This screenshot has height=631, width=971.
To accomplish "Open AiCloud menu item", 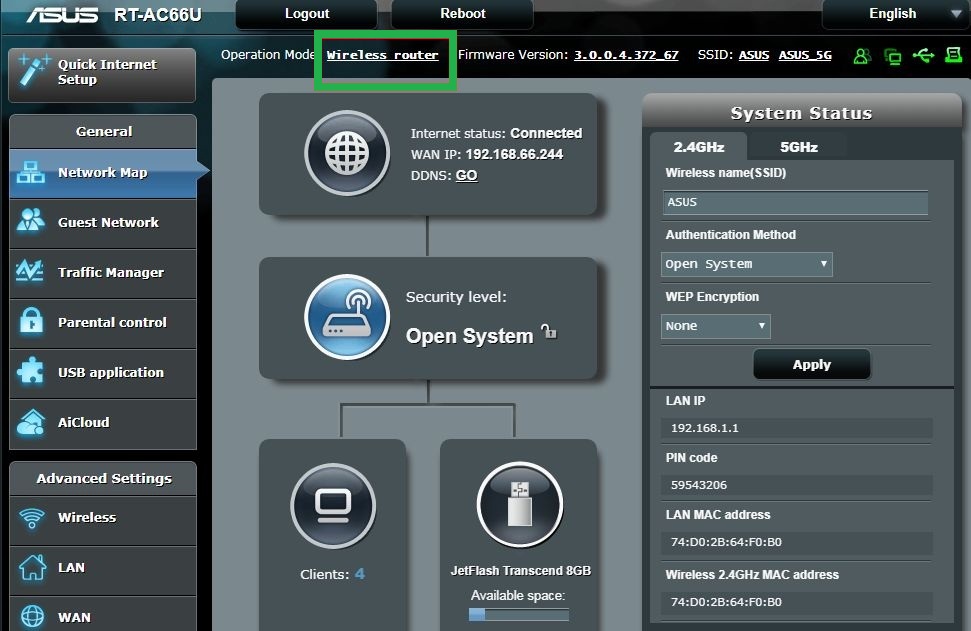I will pyautogui.click(x=103, y=424).
